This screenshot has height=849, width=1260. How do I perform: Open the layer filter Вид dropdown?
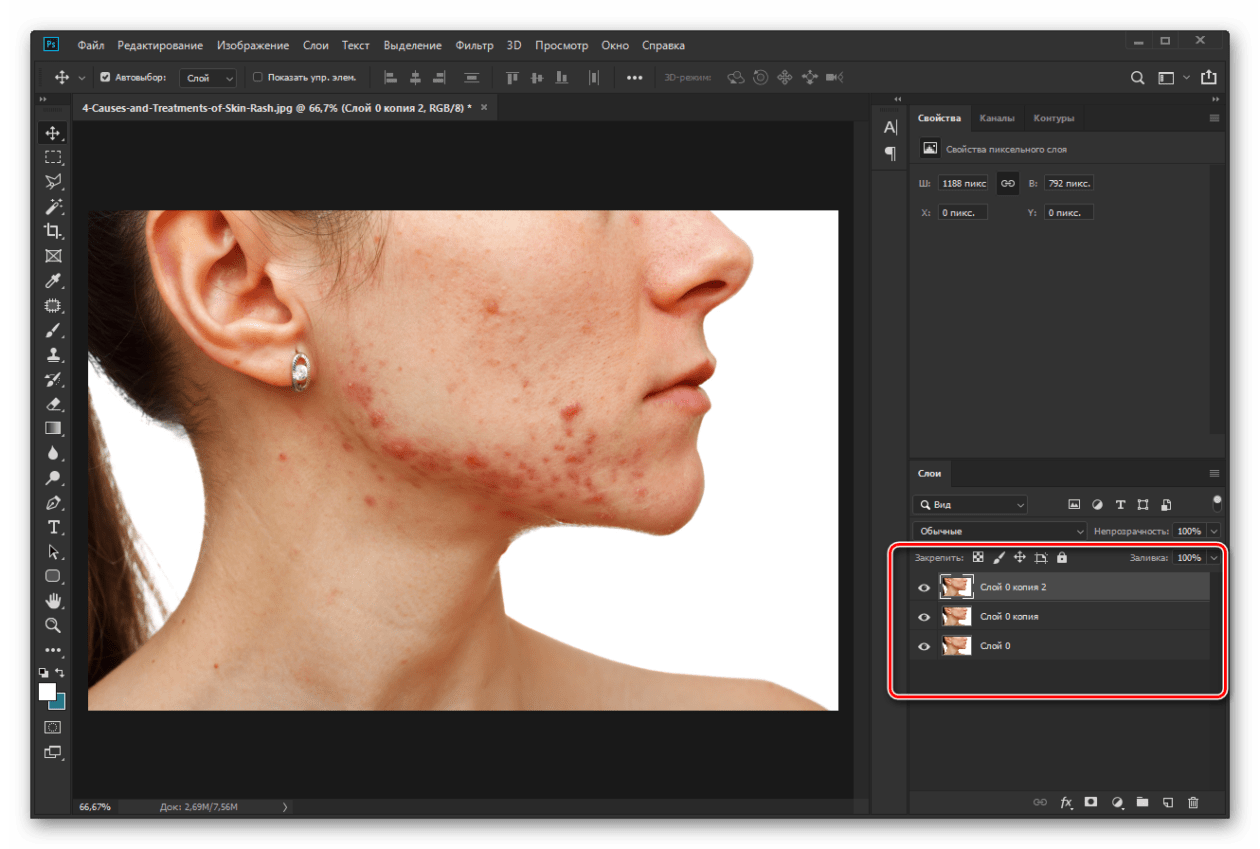click(969, 505)
